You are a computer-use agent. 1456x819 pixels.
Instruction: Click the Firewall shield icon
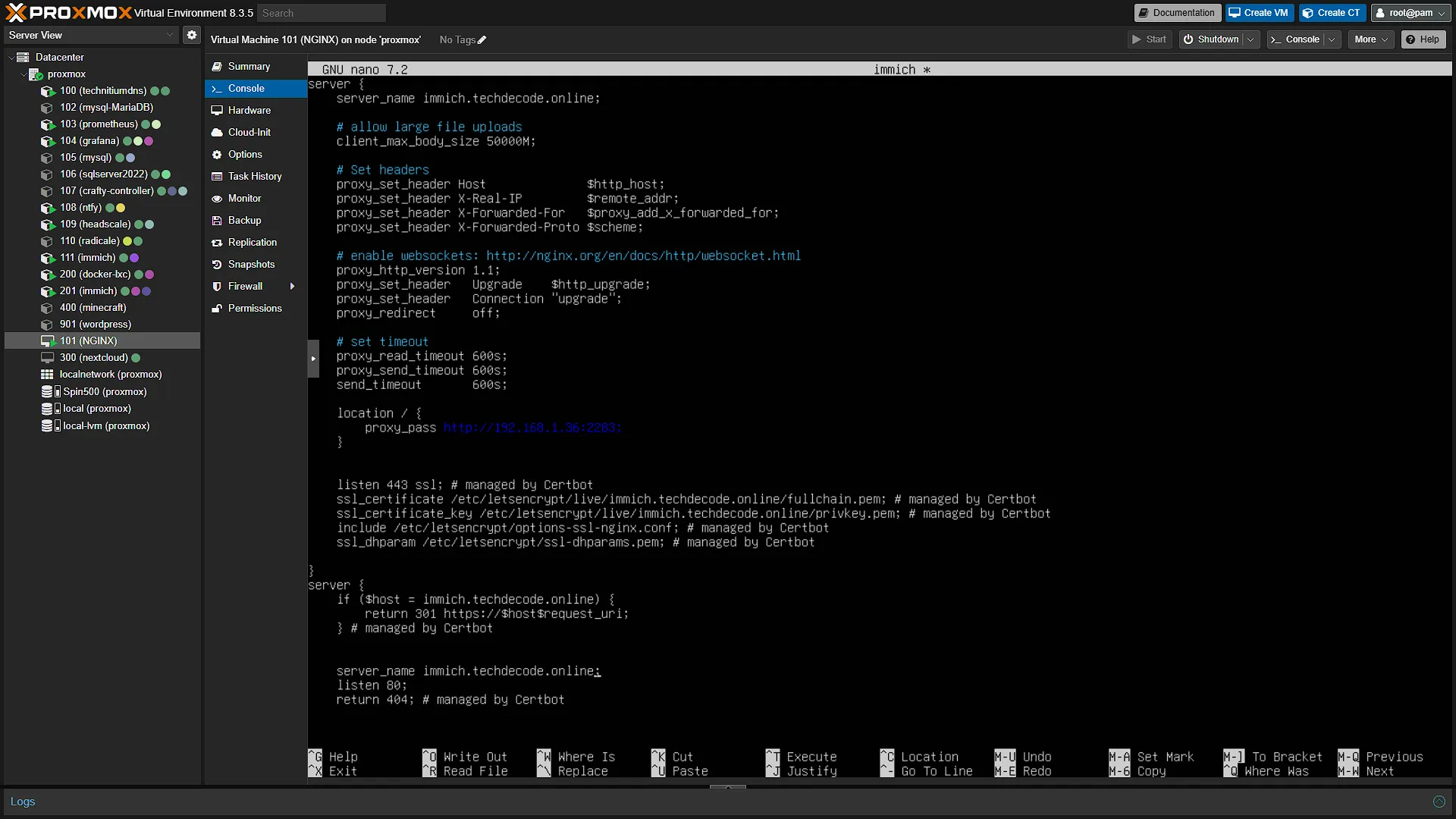[x=217, y=287]
